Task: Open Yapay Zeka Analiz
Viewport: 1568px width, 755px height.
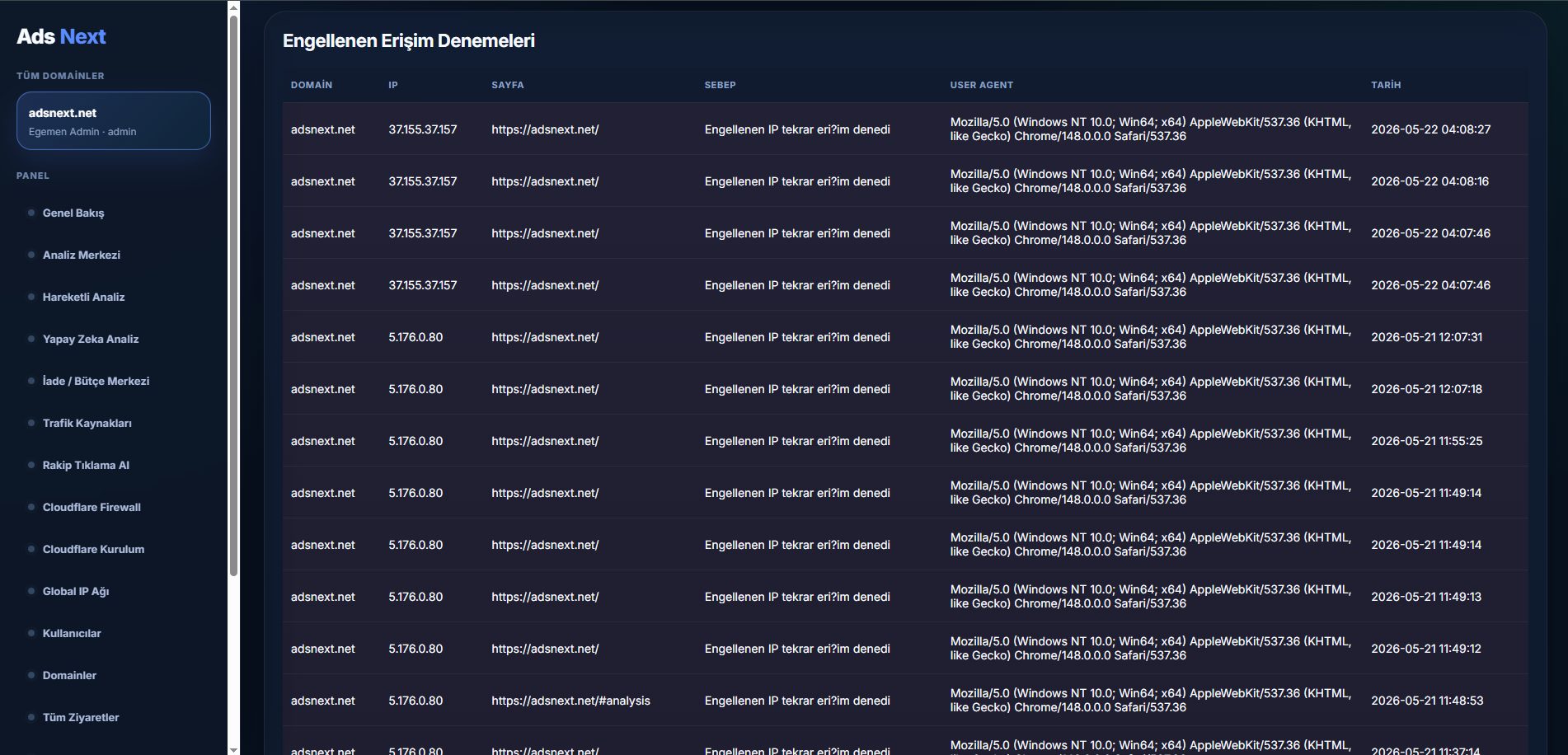Action: click(x=91, y=339)
